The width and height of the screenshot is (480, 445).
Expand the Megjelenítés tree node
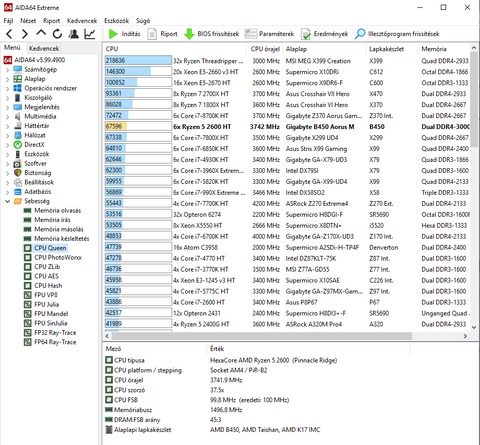[x=7, y=107]
